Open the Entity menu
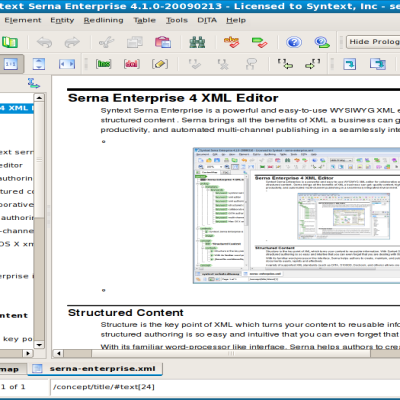Viewport: 400px width, 400px height. point(62,20)
